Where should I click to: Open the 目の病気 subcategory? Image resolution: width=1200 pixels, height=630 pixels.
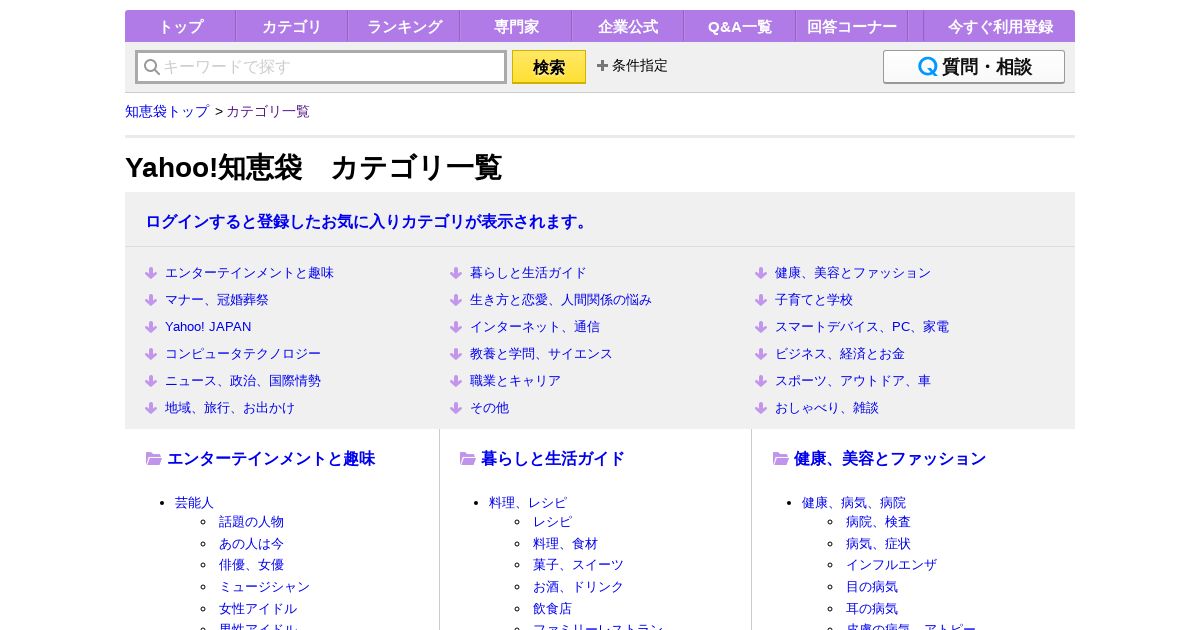pyautogui.click(x=872, y=587)
